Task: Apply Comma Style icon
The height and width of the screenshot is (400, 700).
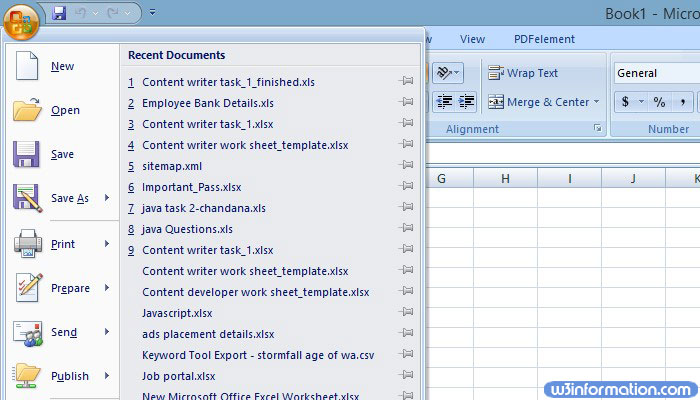Action: [683, 102]
